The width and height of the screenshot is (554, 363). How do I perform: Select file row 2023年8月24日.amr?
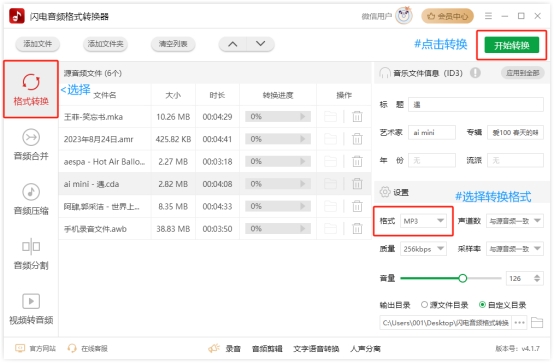(215, 139)
